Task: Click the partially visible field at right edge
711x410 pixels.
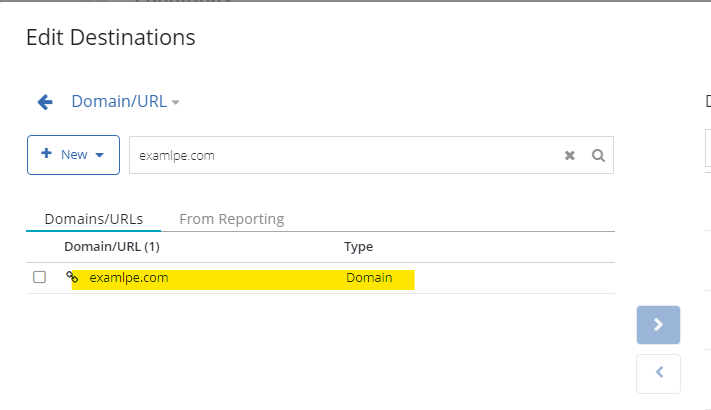Action: (707, 150)
